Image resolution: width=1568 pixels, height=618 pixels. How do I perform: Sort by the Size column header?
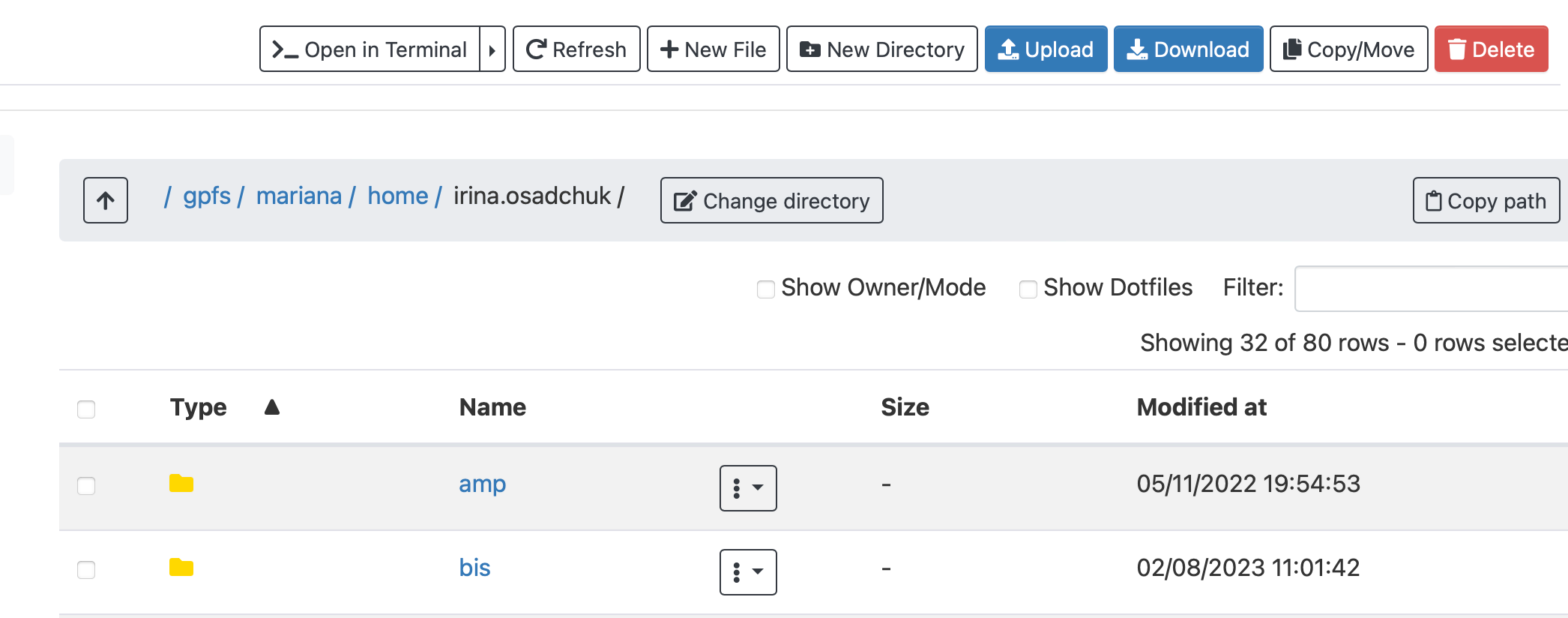tap(905, 407)
